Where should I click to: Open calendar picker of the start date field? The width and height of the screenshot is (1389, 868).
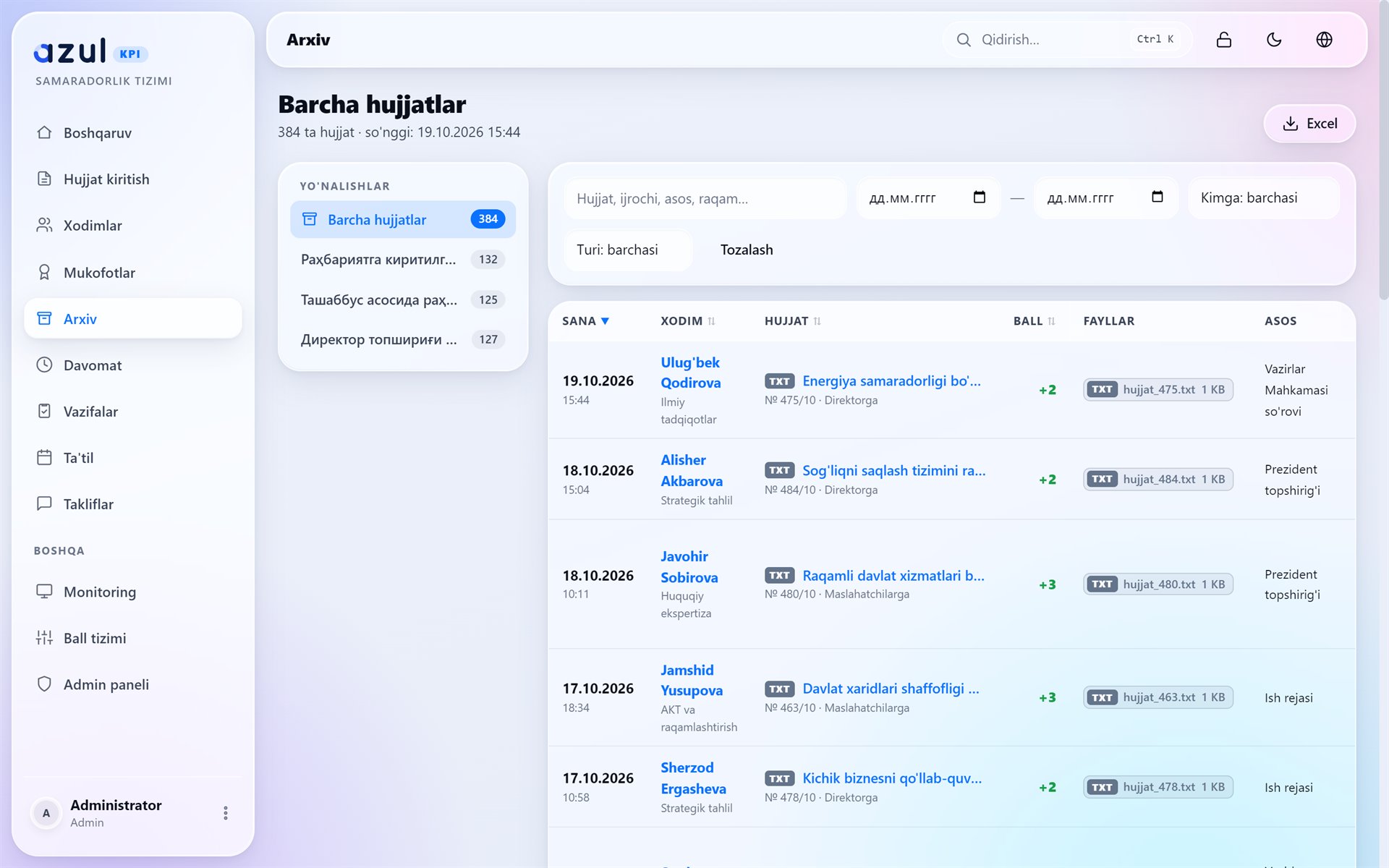click(980, 197)
